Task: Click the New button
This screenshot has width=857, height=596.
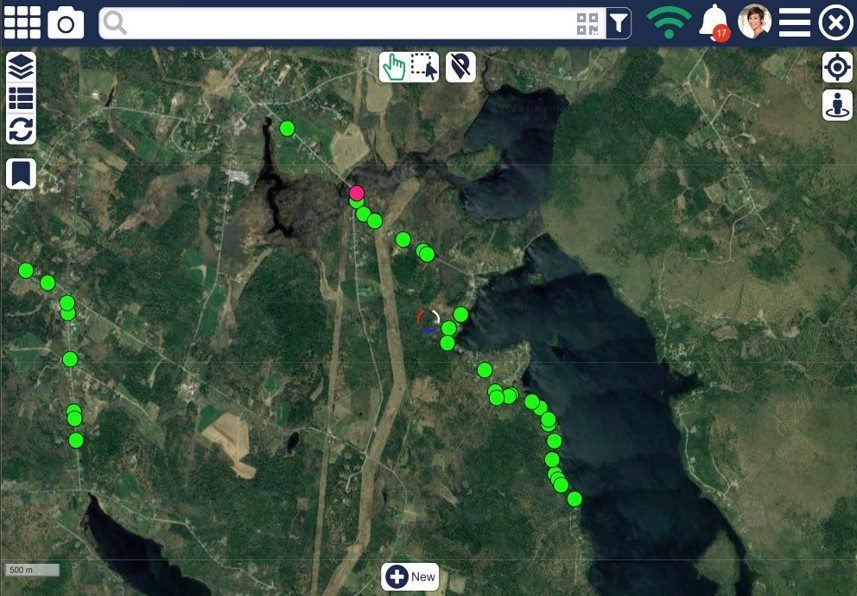Action: pos(410,576)
